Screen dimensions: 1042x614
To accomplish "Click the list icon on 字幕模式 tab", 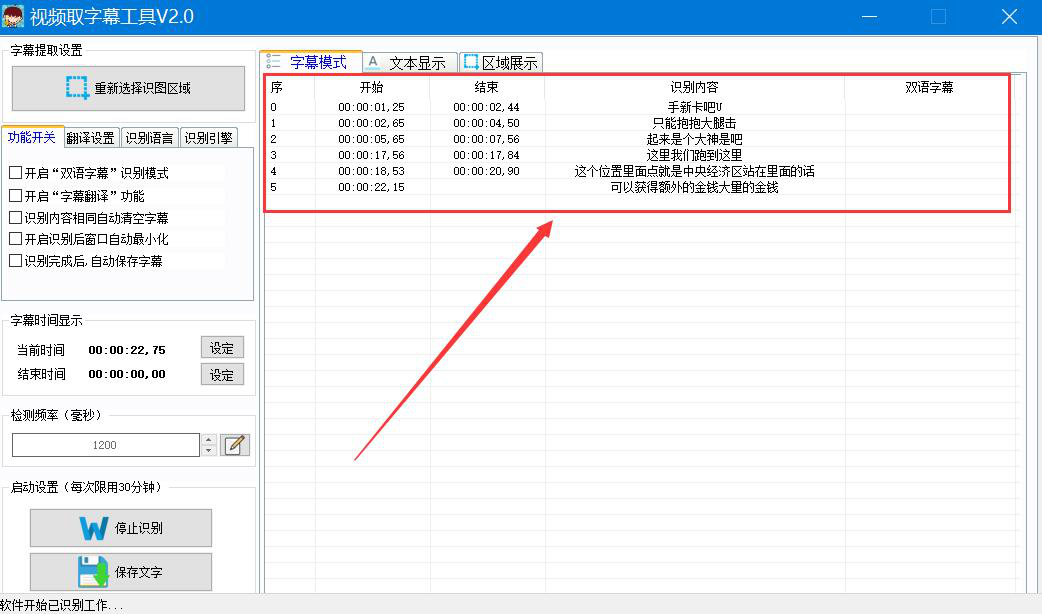I will 273,62.
